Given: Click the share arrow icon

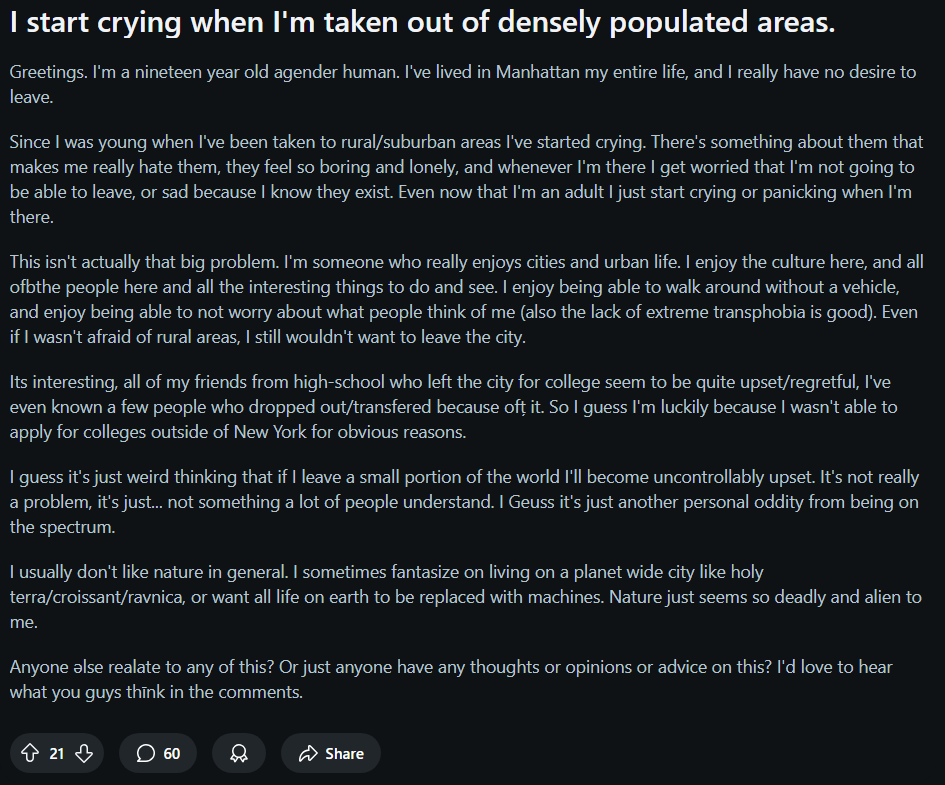Looking at the screenshot, I should coord(308,753).
